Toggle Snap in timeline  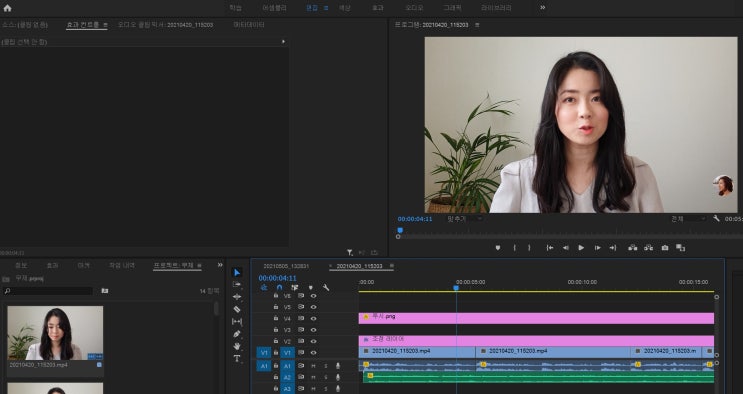coord(279,287)
